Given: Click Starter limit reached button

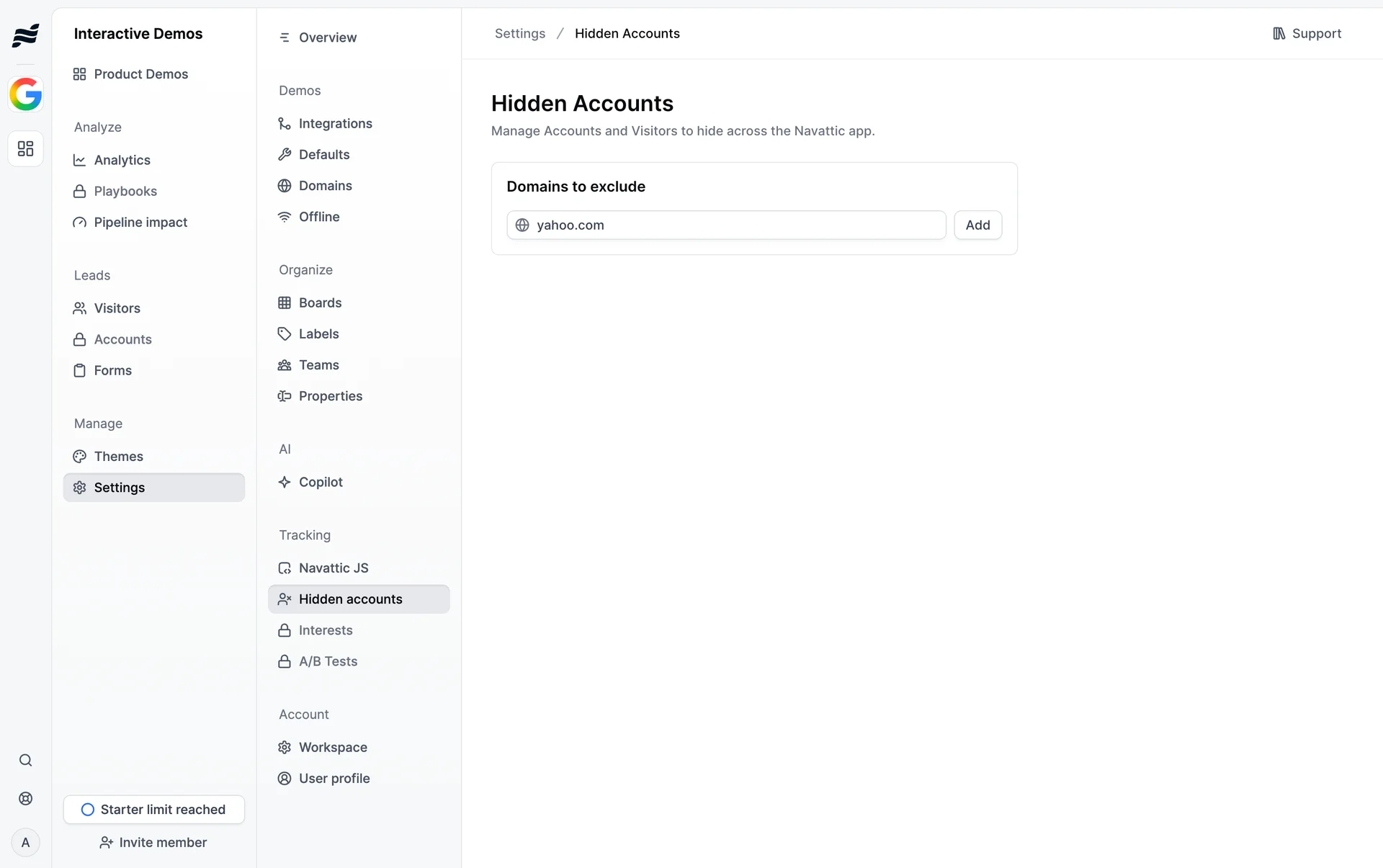Looking at the screenshot, I should 153,810.
